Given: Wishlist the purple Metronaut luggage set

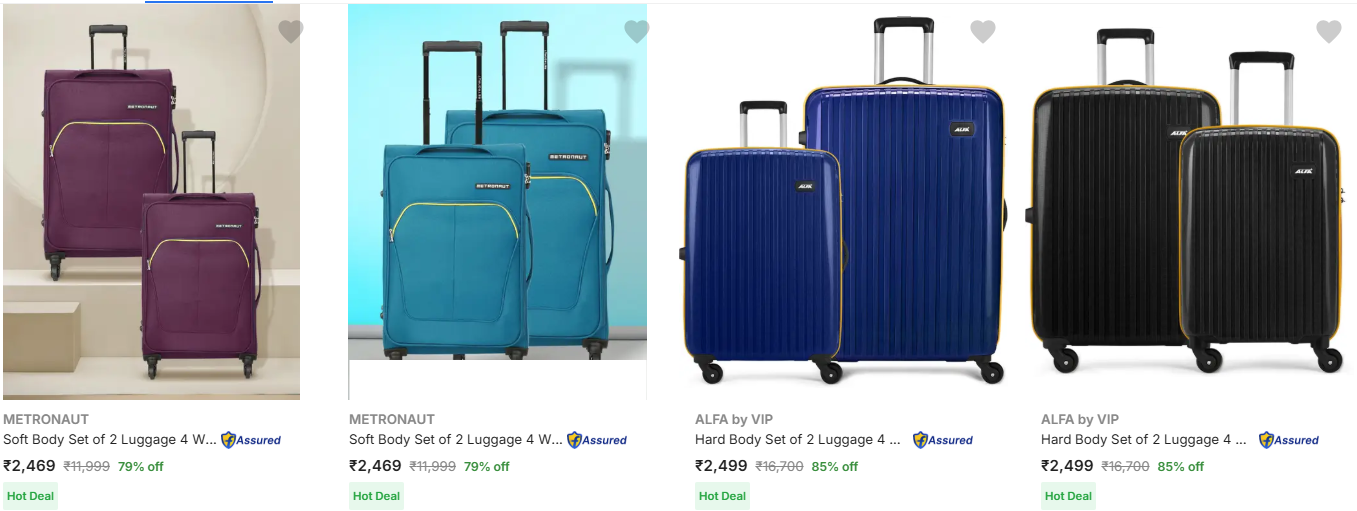Looking at the screenshot, I should [x=290, y=32].
